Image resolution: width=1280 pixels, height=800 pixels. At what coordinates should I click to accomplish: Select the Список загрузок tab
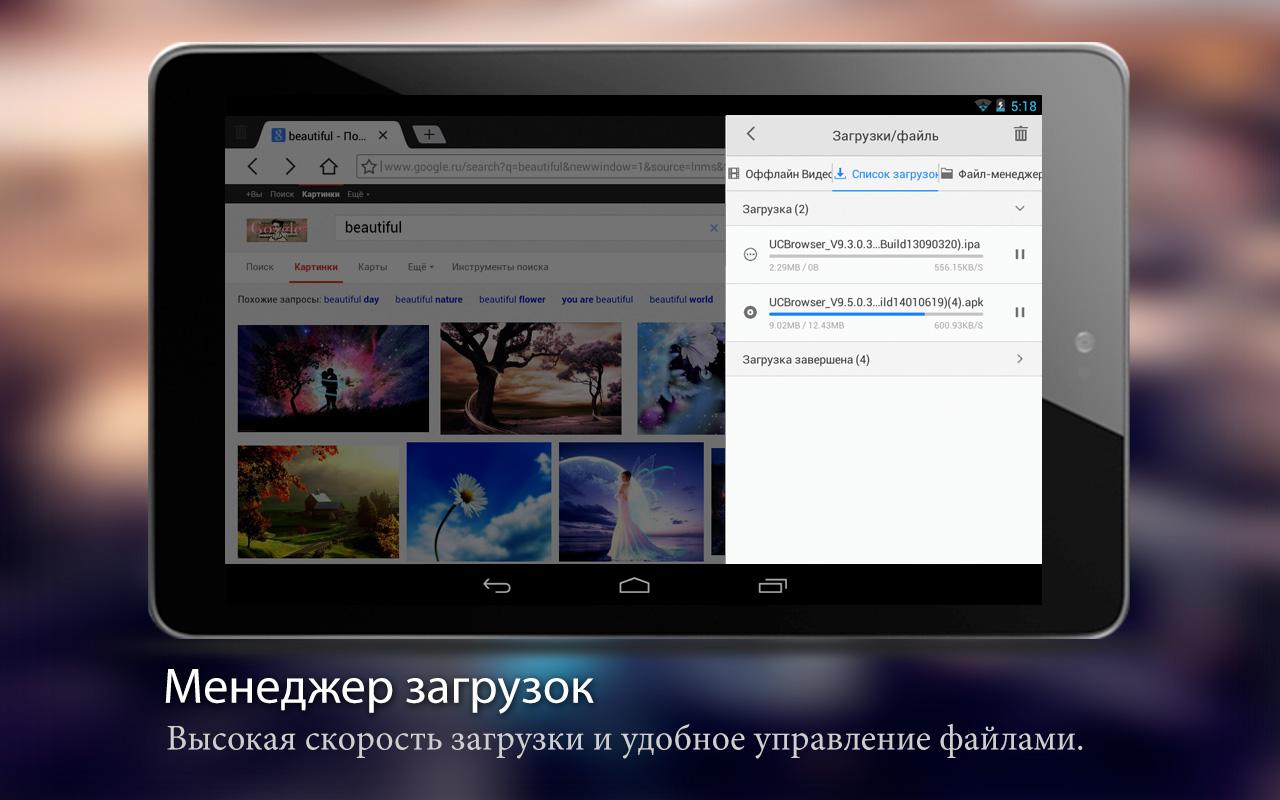point(886,174)
